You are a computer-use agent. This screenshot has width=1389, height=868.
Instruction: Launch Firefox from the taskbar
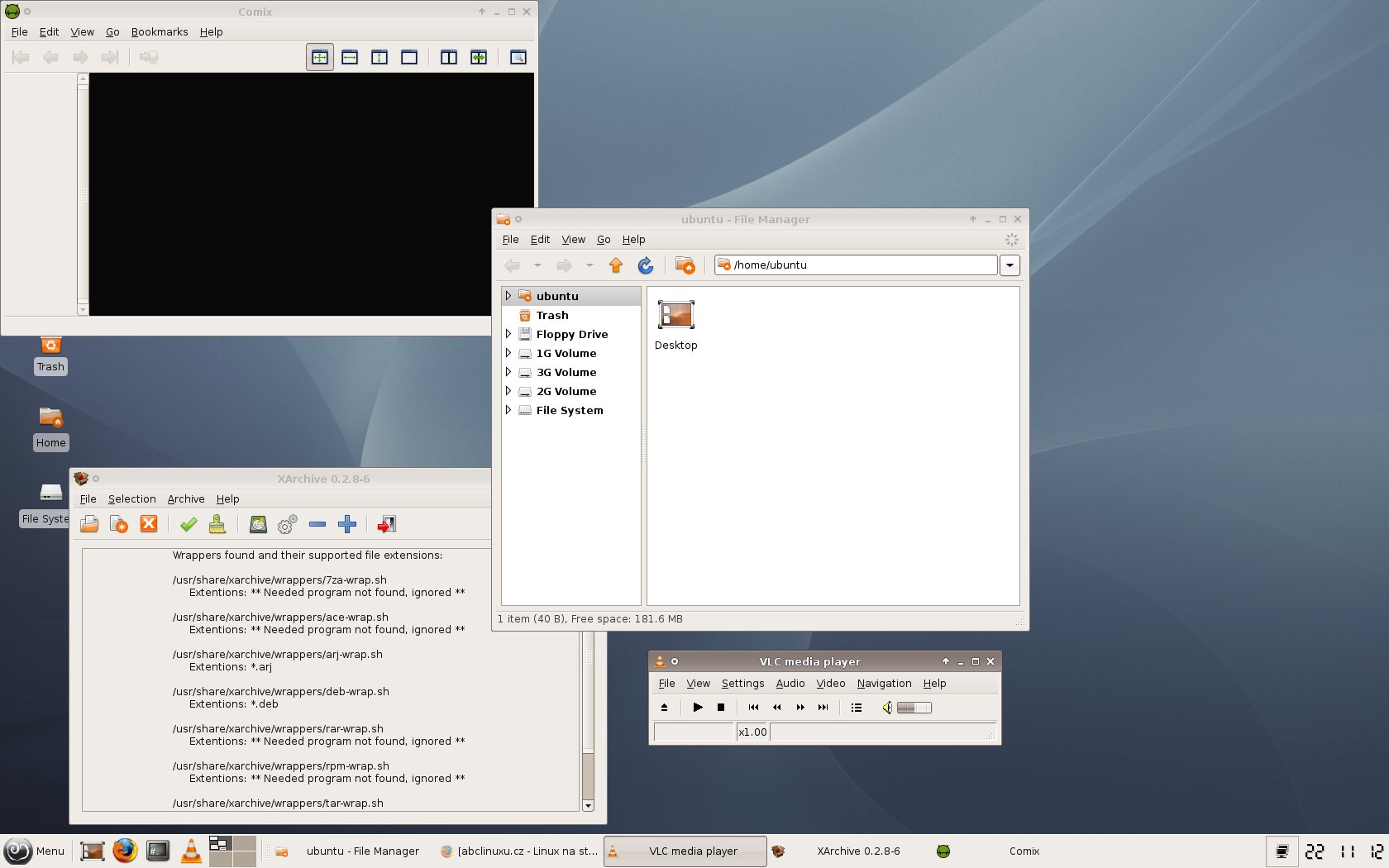[x=125, y=851]
